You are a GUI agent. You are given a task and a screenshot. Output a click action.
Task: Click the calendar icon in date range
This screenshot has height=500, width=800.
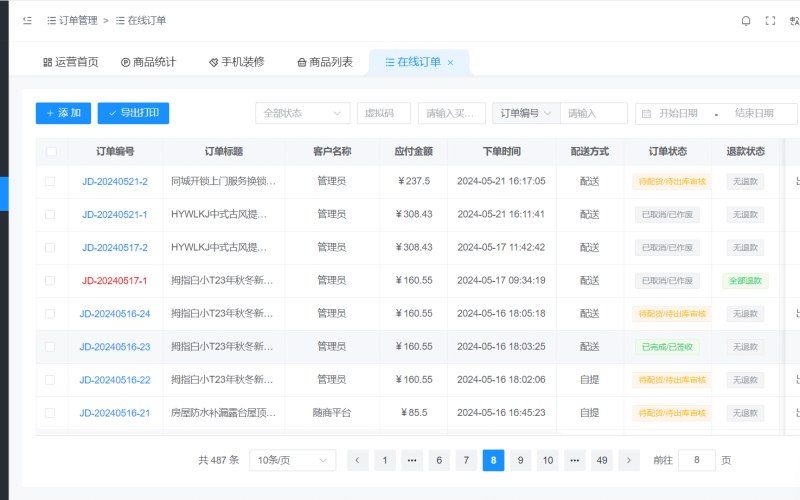[646, 114]
